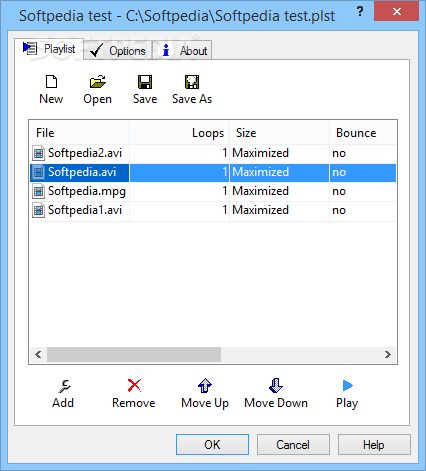Click the file icon beside Softpedia1.avi
Viewport: 426px width, 471px height.
[39, 210]
